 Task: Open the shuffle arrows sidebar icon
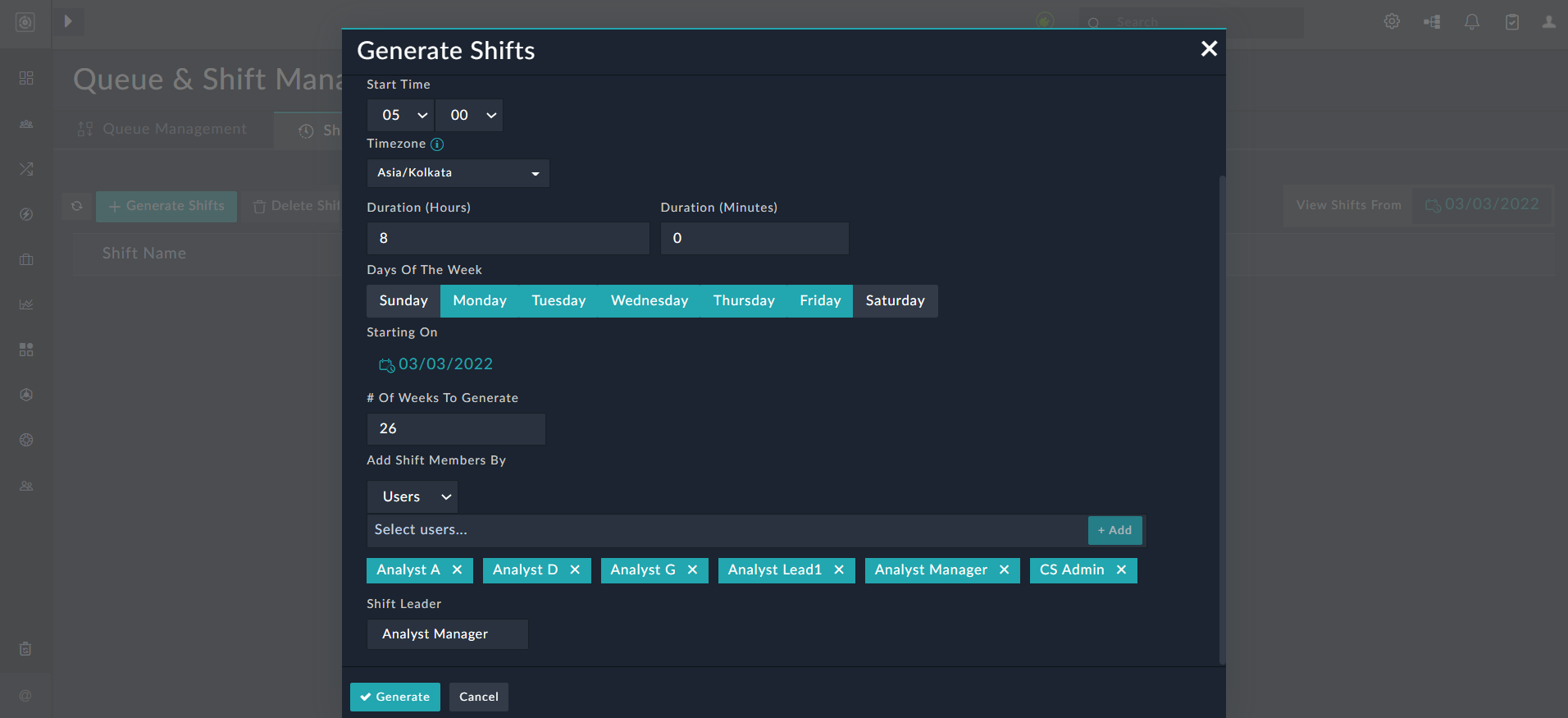click(x=26, y=169)
